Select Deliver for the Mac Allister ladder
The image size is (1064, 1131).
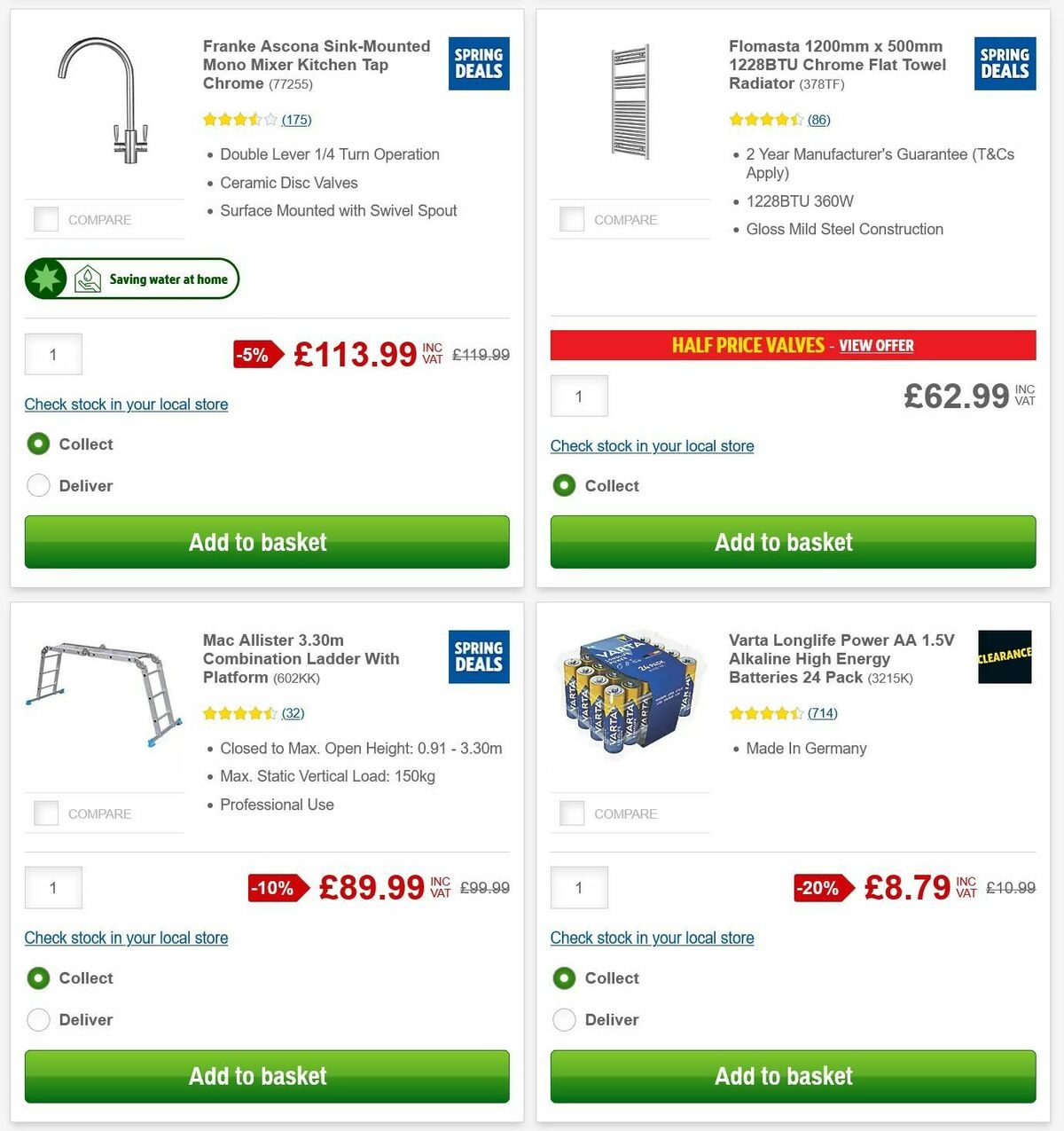(x=38, y=1019)
